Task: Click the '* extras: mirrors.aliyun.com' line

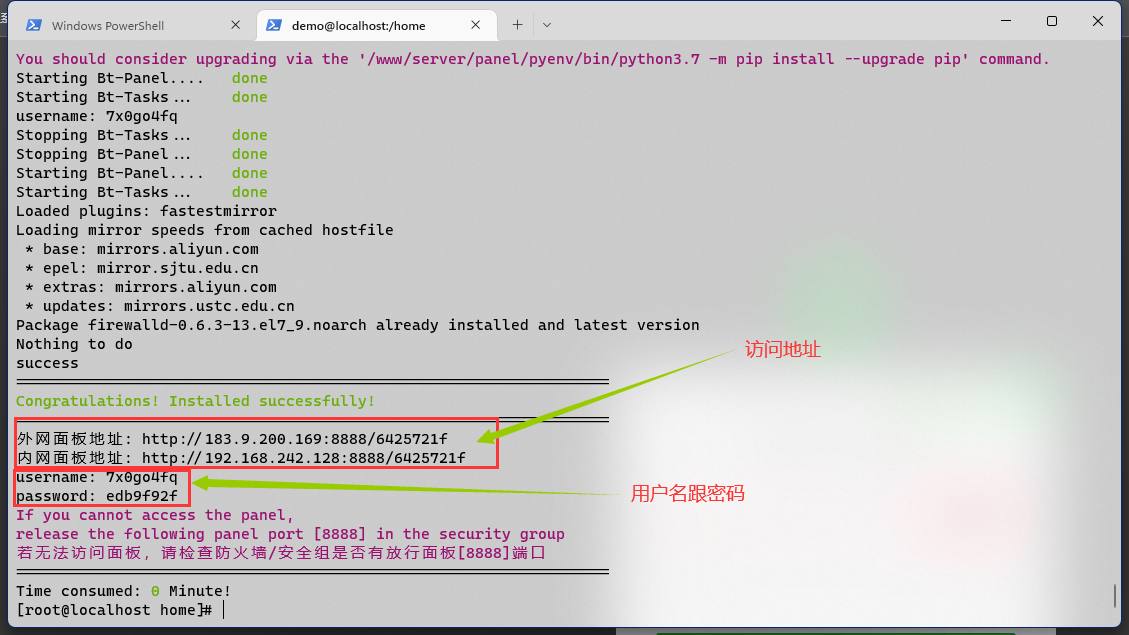Action: point(150,287)
